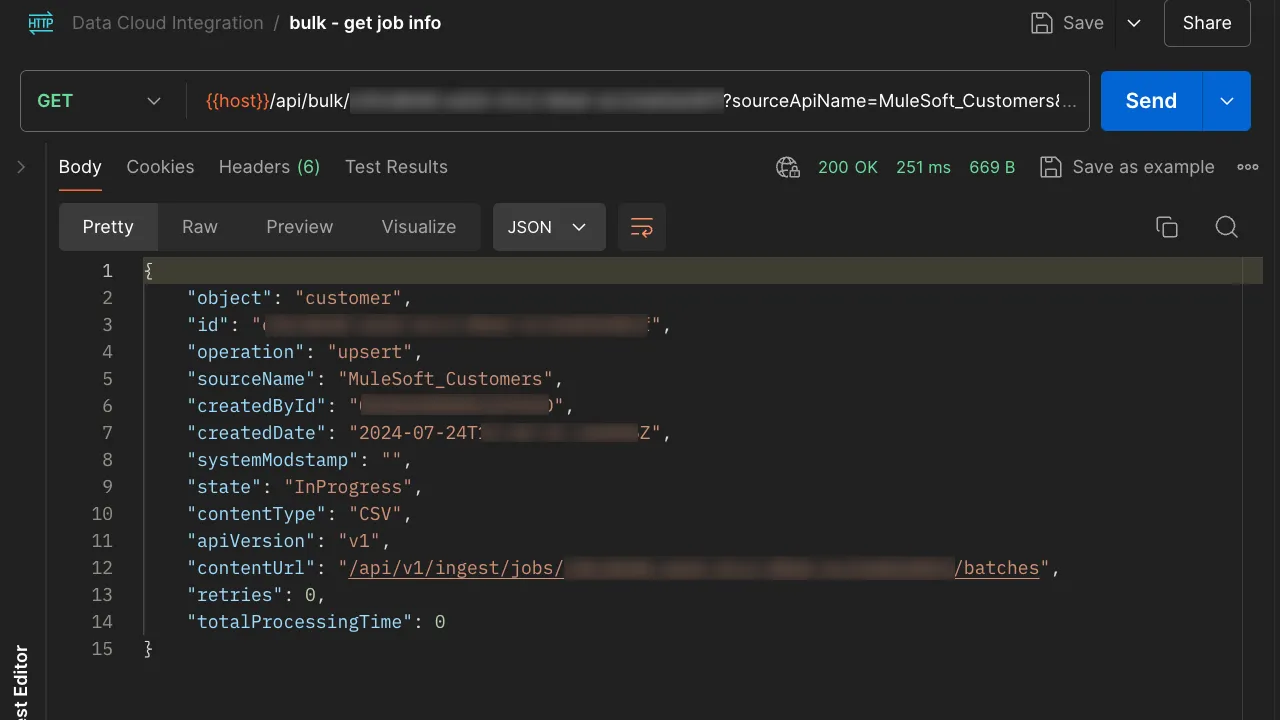The image size is (1280, 720).
Task: Click the 'bulk - get job info' request title
Action: pos(365,23)
